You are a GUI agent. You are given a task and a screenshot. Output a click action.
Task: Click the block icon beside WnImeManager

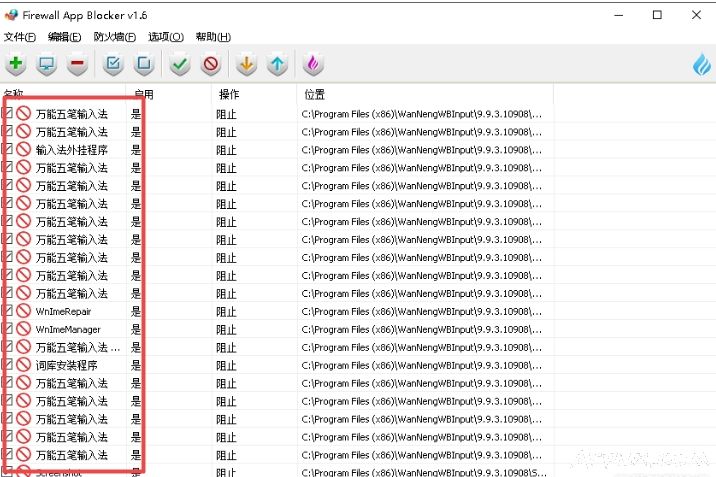tap(23, 329)
